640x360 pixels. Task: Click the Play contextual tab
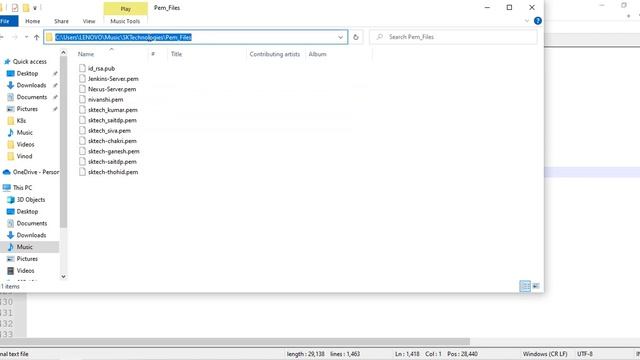(126, 9)
